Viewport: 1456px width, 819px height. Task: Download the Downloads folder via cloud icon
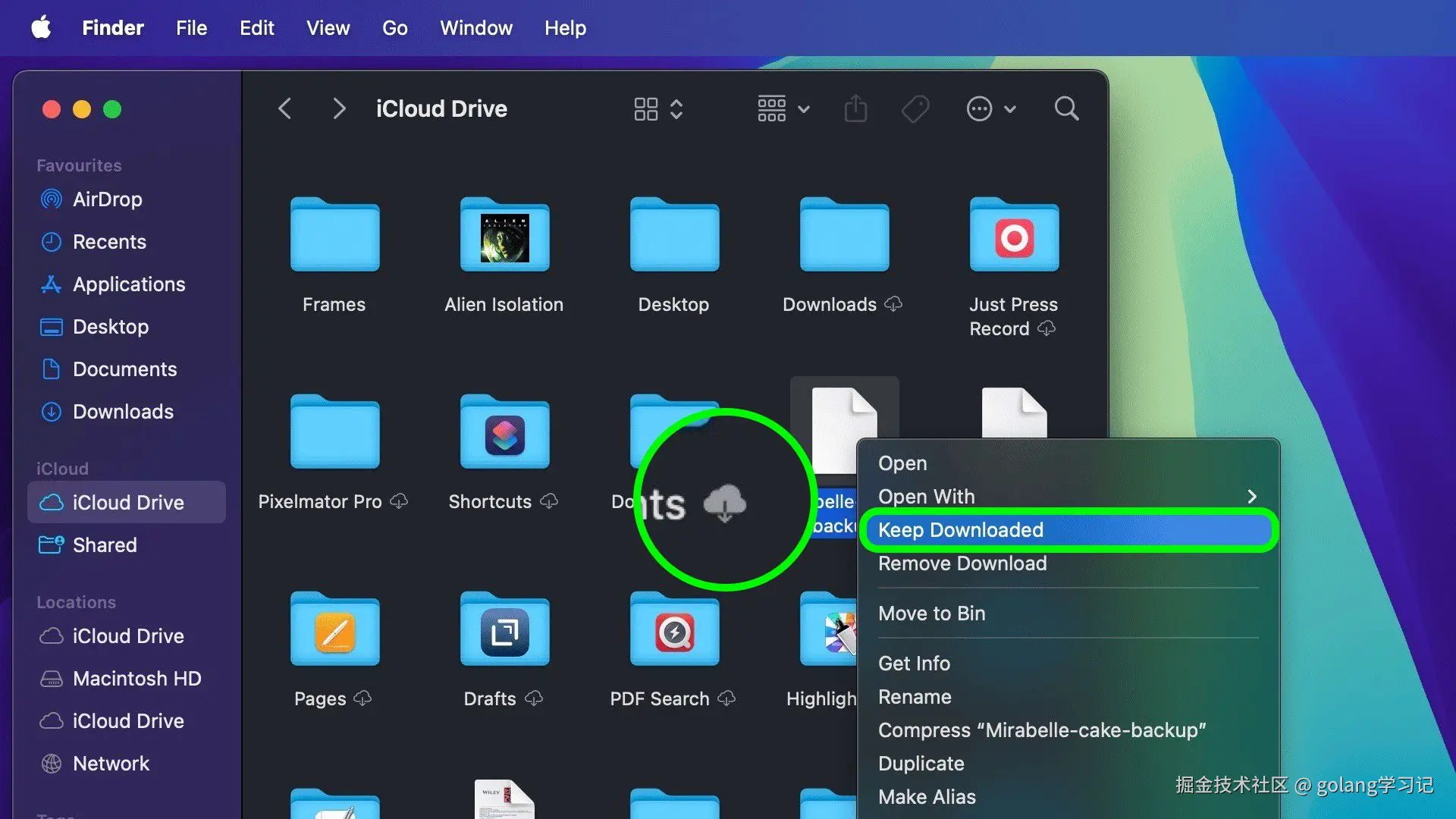(895, 304)
